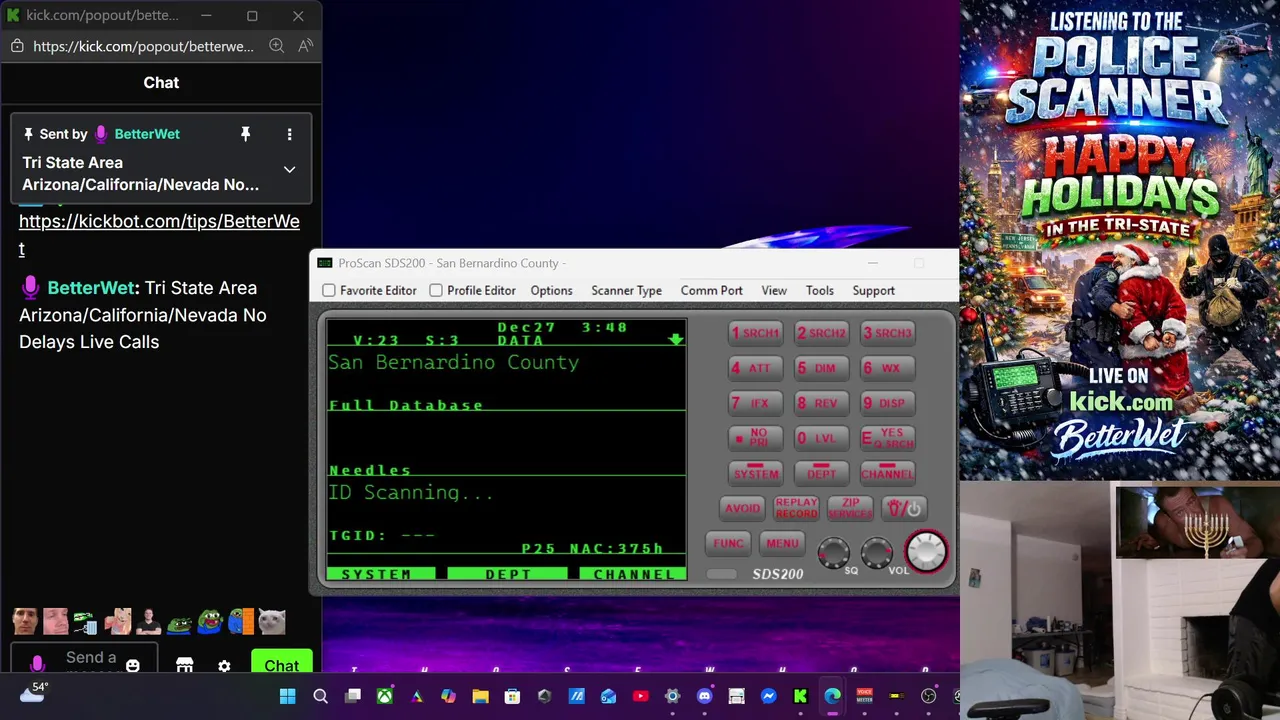Screen dimensions: 1280x720
Task: Click the padlock site info icon
Action: pos(17,46)
